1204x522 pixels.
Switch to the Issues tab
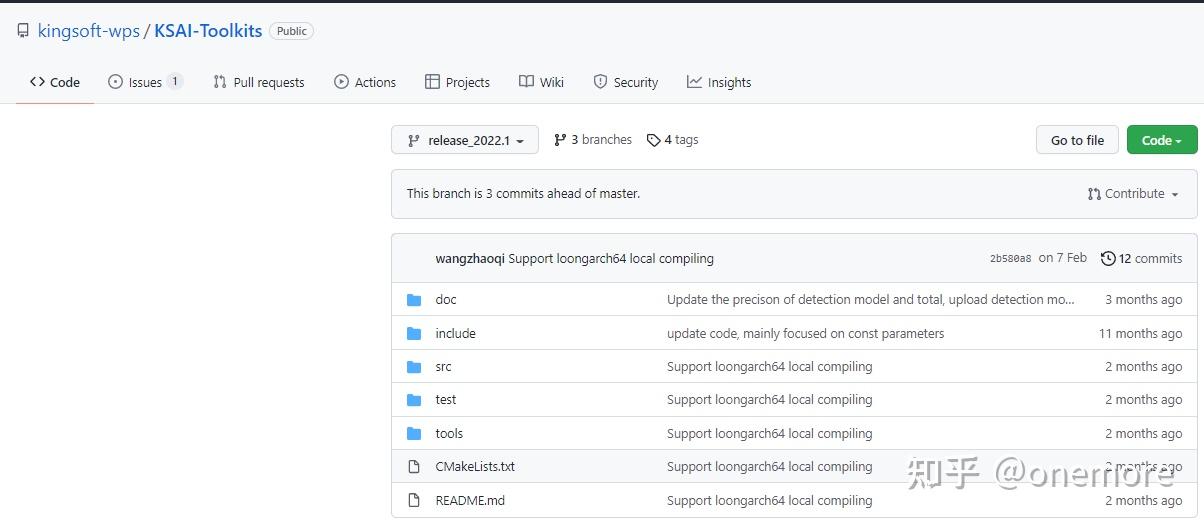pos(145,82)
